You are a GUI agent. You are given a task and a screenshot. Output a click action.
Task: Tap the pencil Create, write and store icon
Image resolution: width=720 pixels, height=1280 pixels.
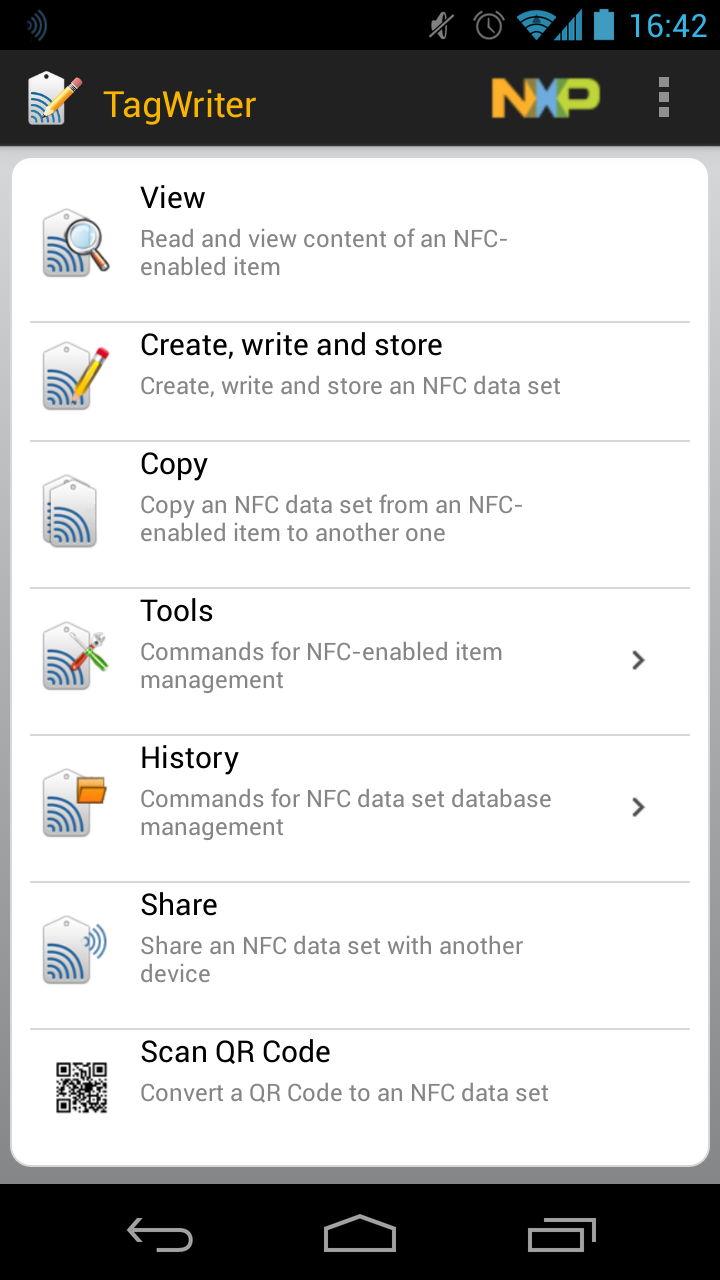tap(76, 376)
